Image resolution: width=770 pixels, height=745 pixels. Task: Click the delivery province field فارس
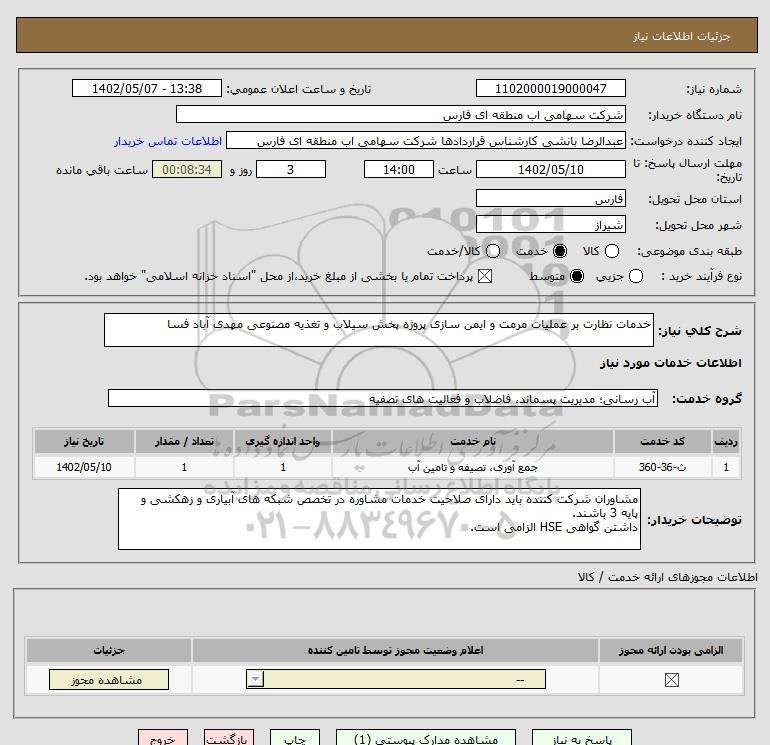coord(550,198)
